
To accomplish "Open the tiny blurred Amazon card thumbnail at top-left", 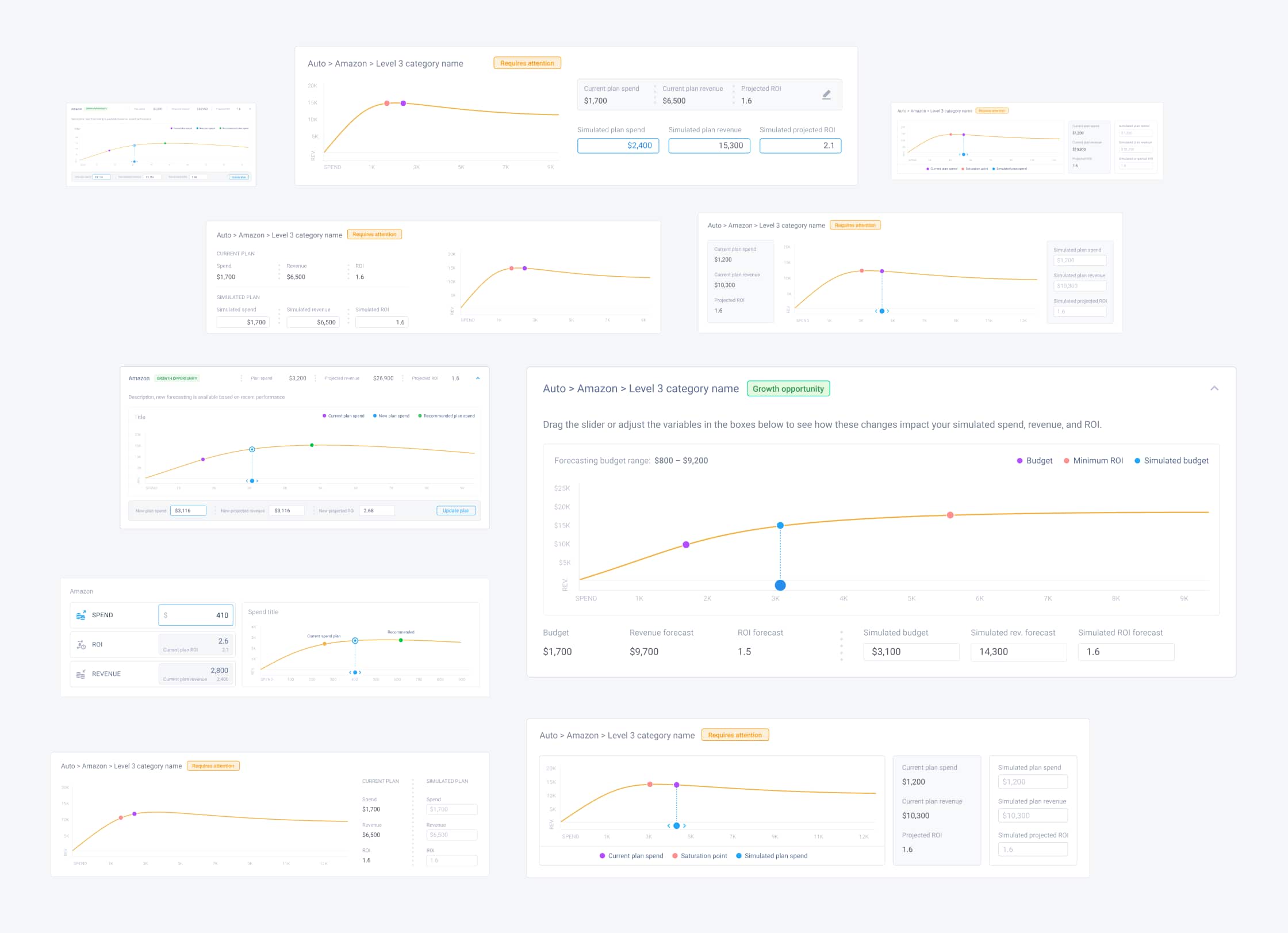I will pos(161,144).
